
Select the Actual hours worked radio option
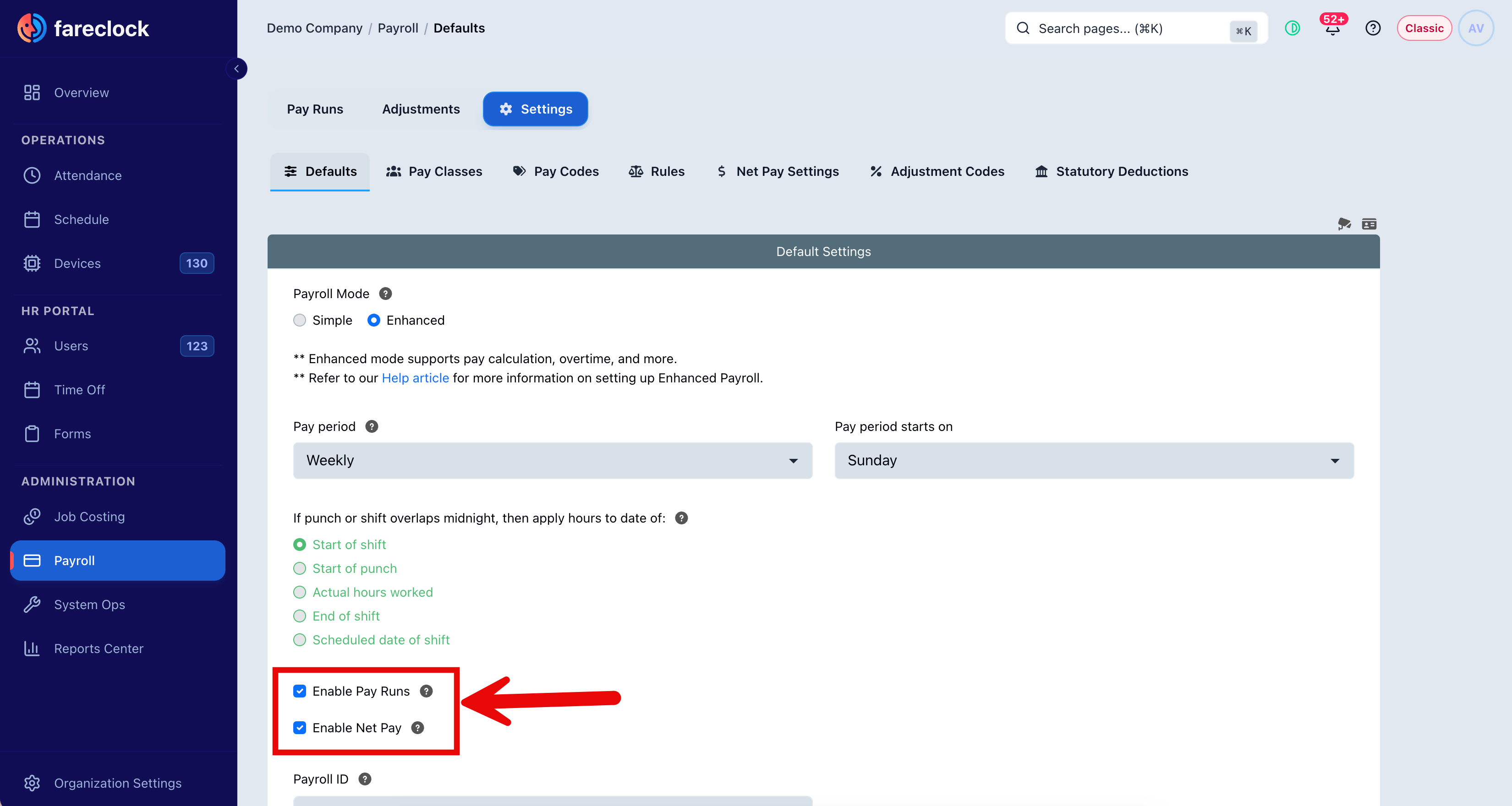300,593
